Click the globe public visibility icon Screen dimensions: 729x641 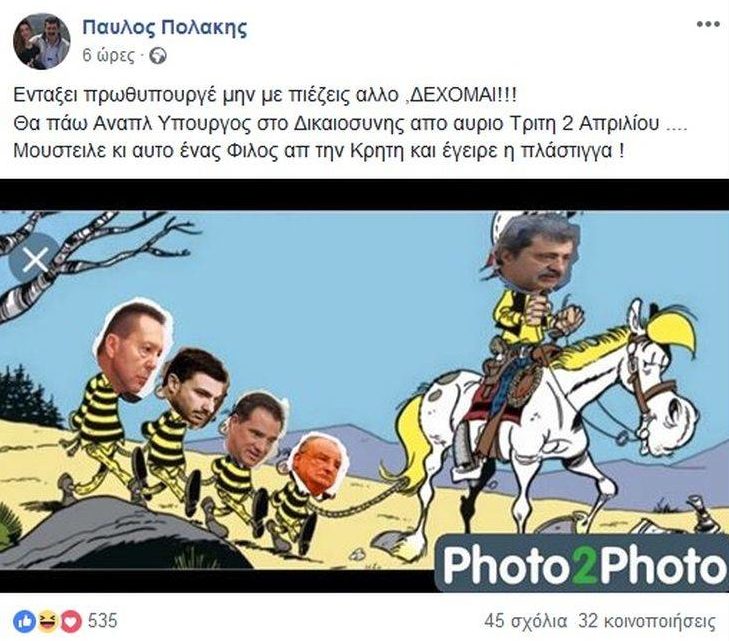(x=158, y=56)
